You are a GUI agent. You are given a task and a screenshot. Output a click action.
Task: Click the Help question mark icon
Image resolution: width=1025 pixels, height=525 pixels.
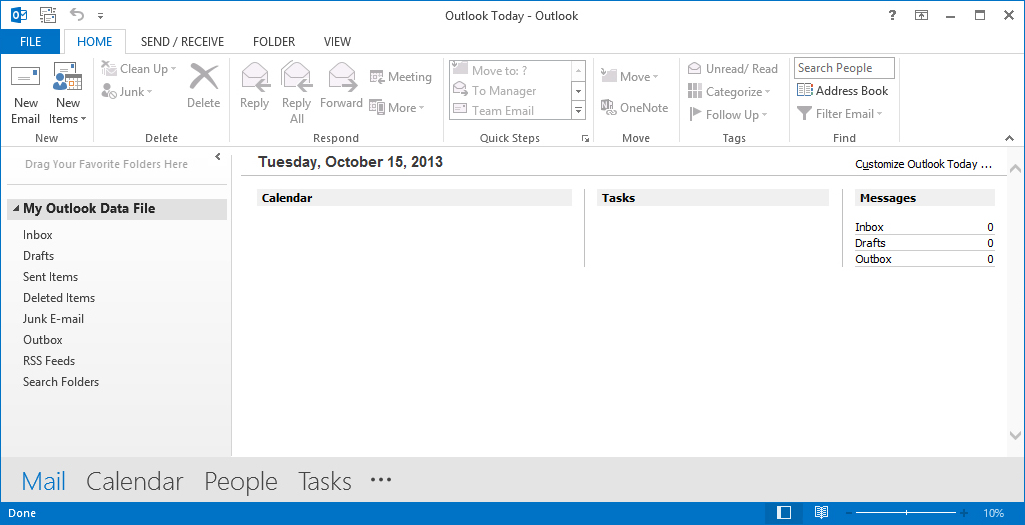[x=892, y=16]
